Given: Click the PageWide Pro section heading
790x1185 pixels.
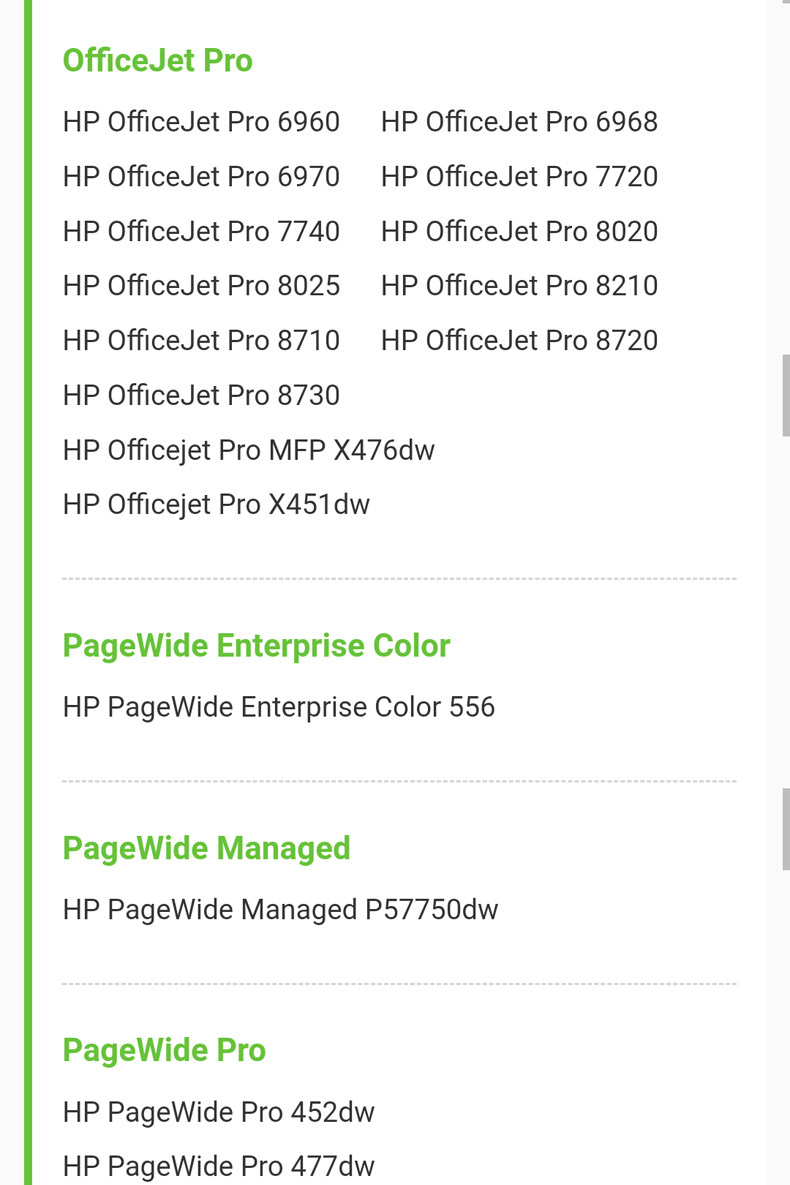Looking at the screenshot, I should 164,1050.
